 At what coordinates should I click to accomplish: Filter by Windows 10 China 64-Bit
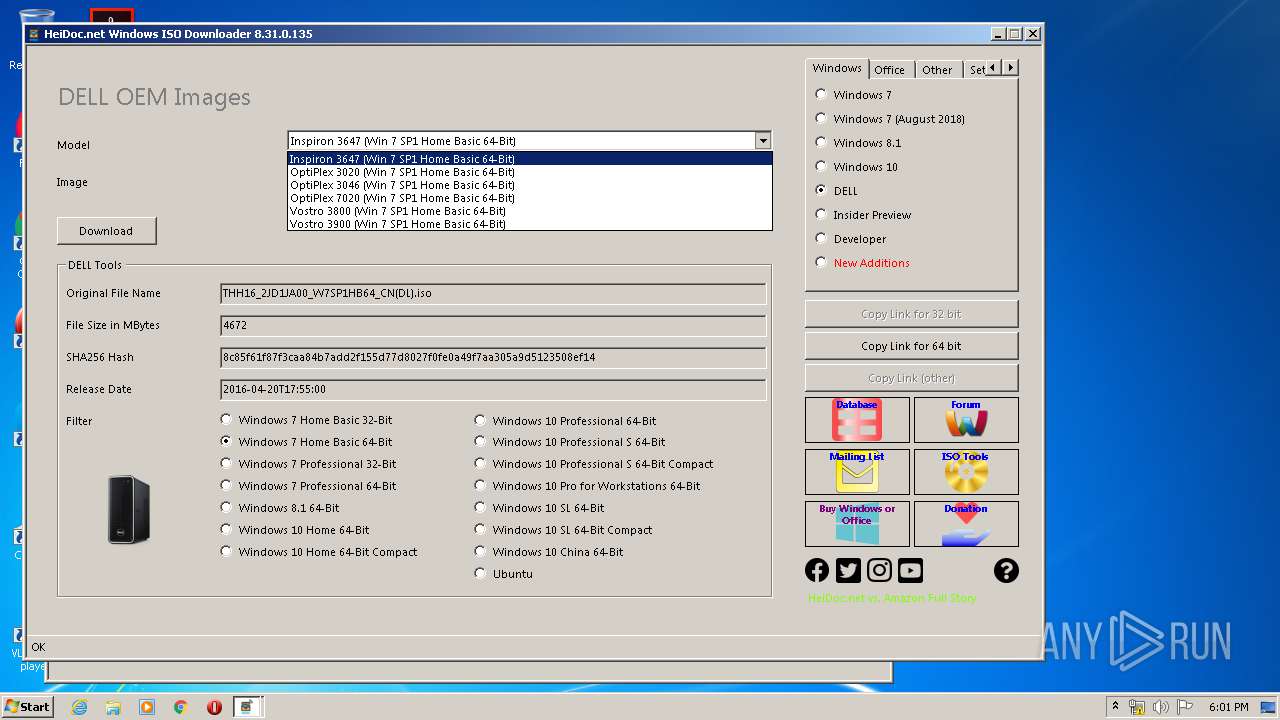tap(480, 552)
